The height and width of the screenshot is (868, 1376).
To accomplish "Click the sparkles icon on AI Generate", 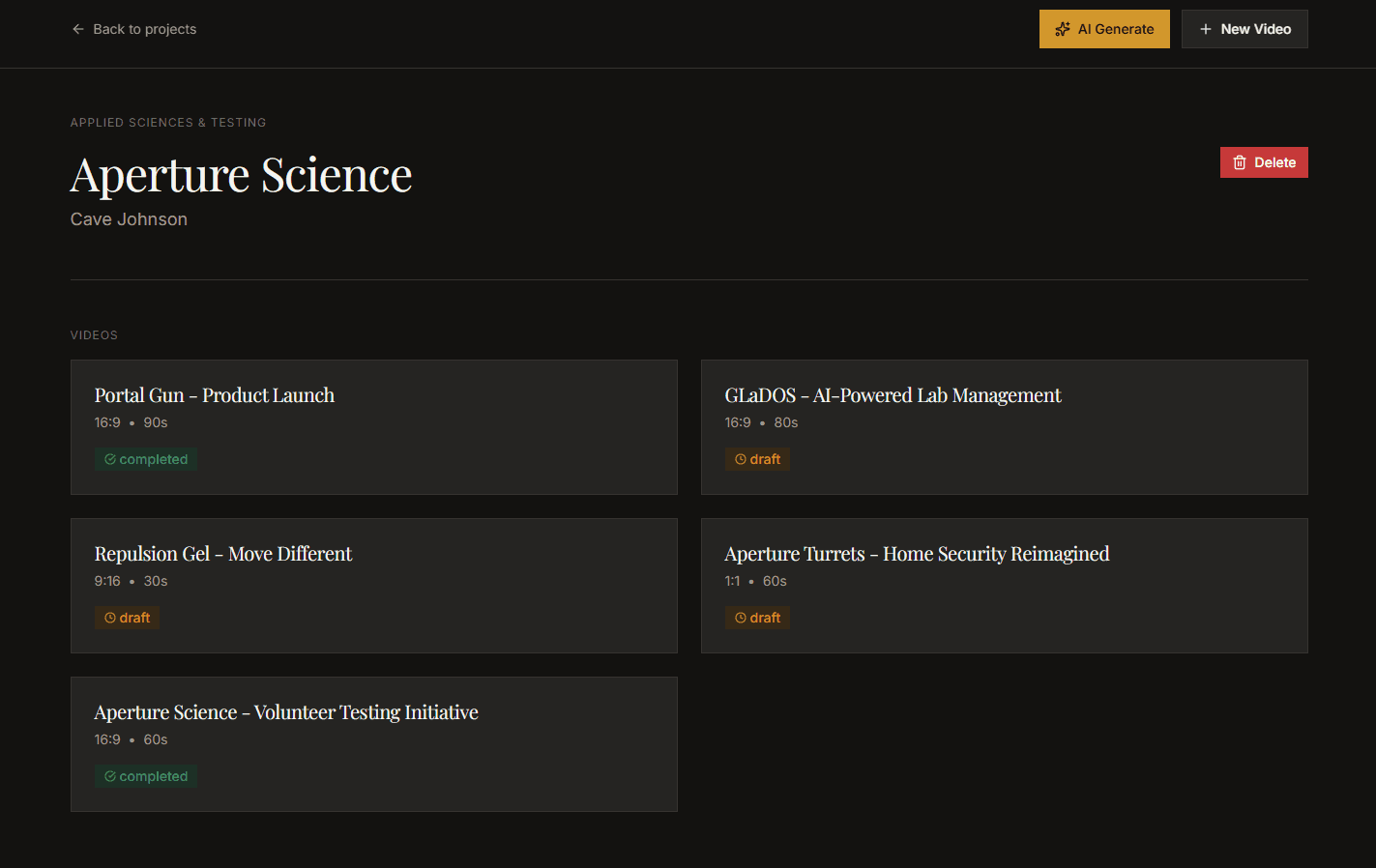I will [x=1064, y=29].
